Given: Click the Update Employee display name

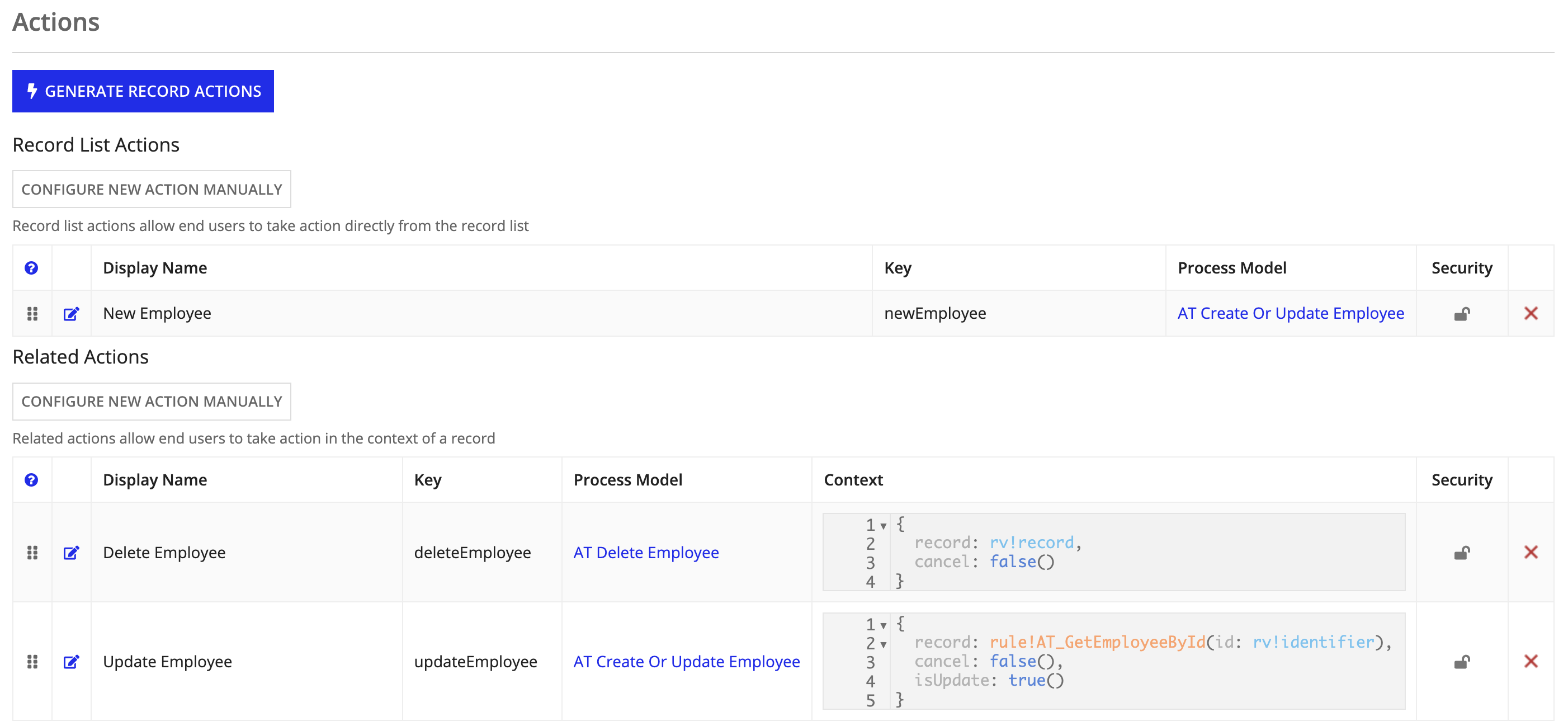Looking at the screenshot, I should pyautogui.click(x=167, y=662).
